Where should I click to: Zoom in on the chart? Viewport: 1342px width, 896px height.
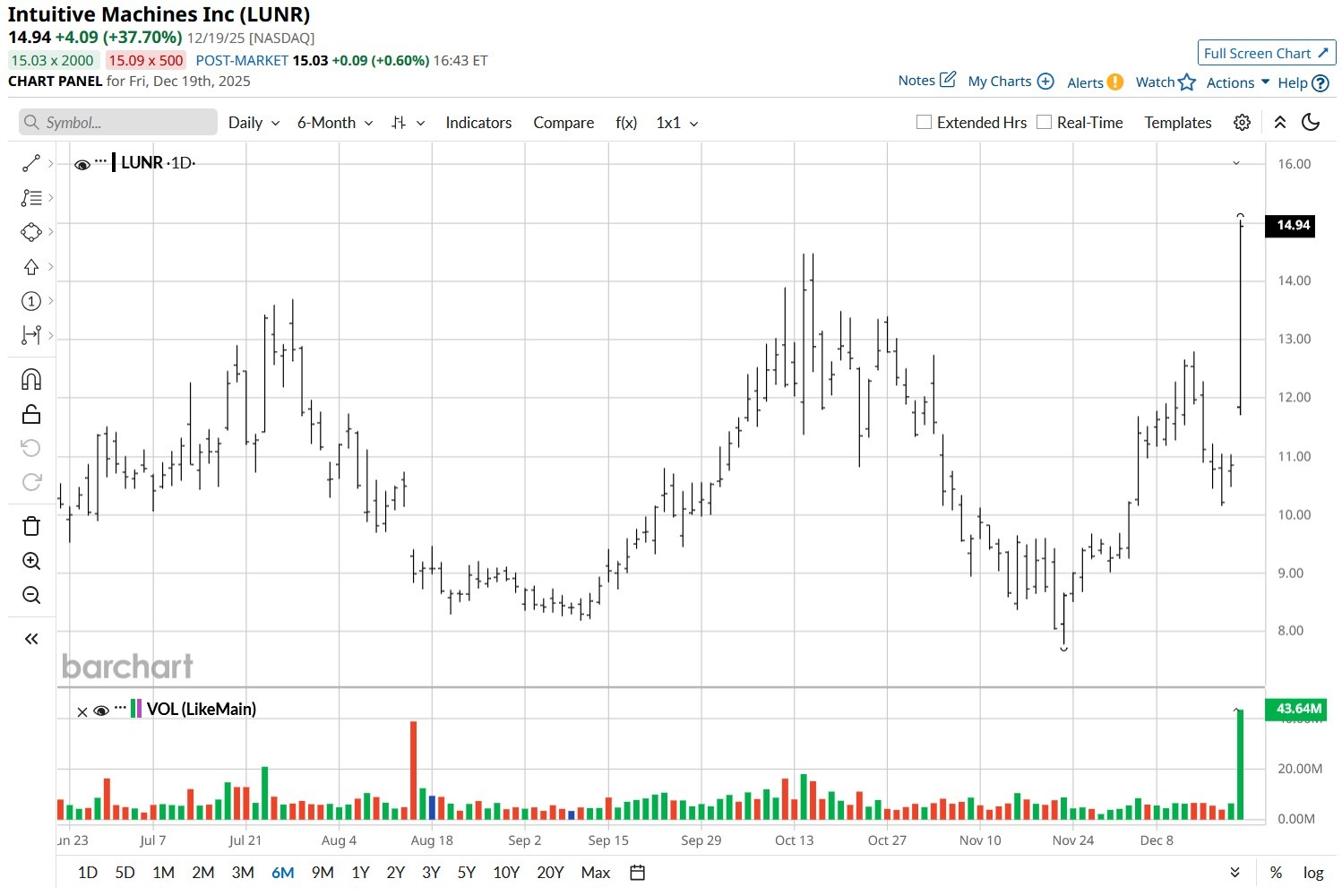point(31,561)
